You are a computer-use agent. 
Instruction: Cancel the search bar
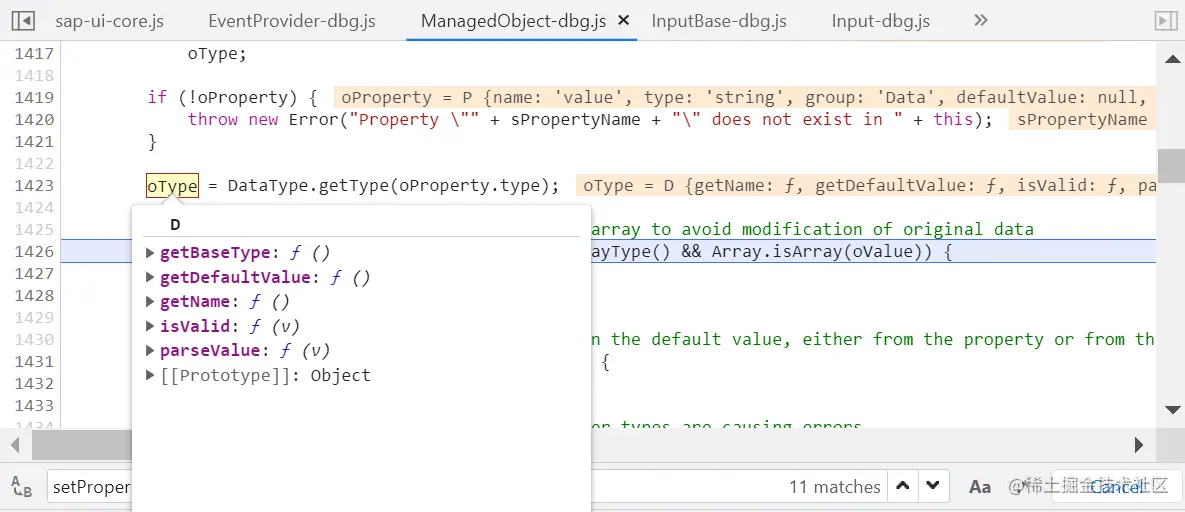pyautogui.click(x=1117, y=487)
